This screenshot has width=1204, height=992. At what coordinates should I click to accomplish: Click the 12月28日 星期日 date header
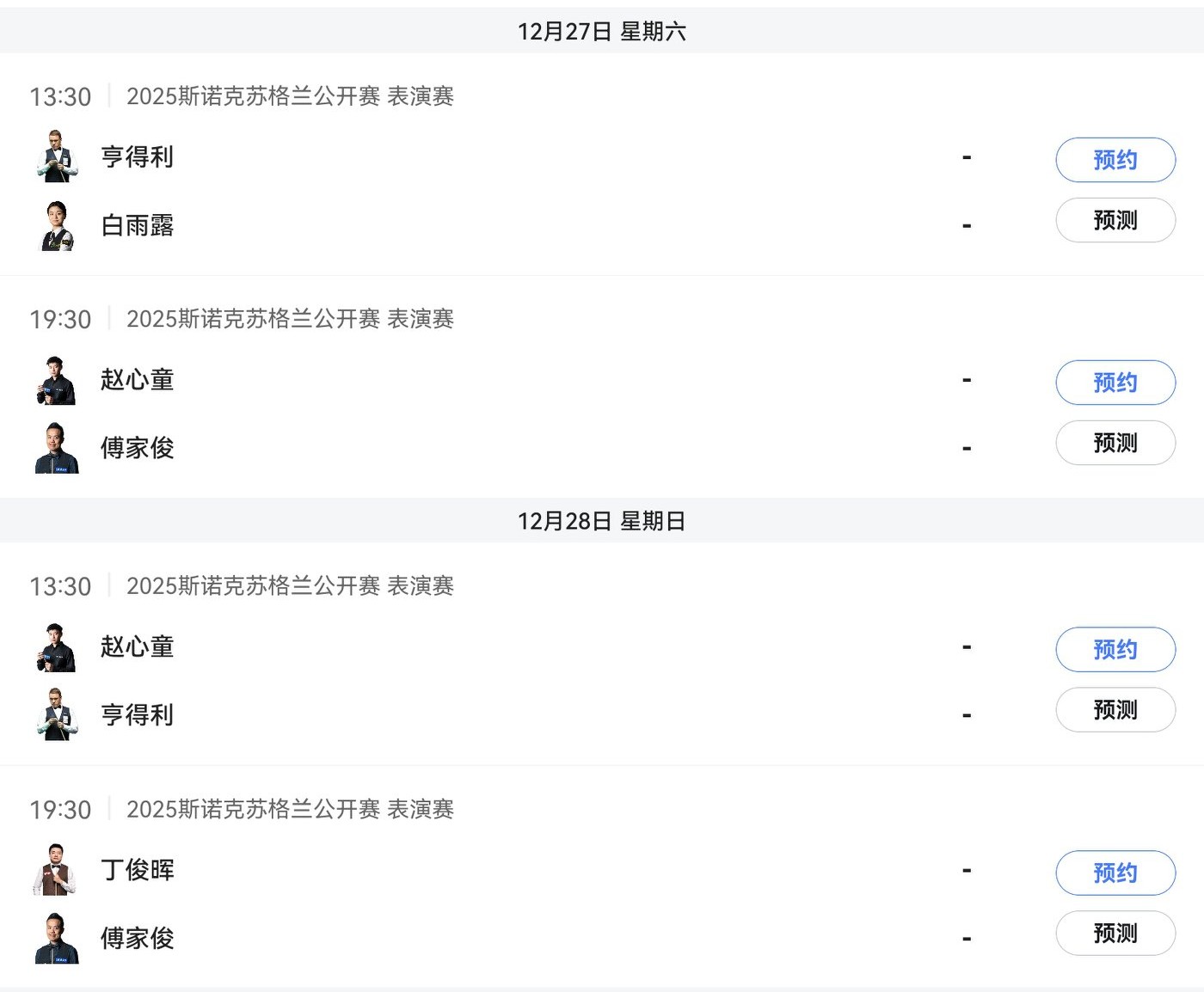point(601,521)
